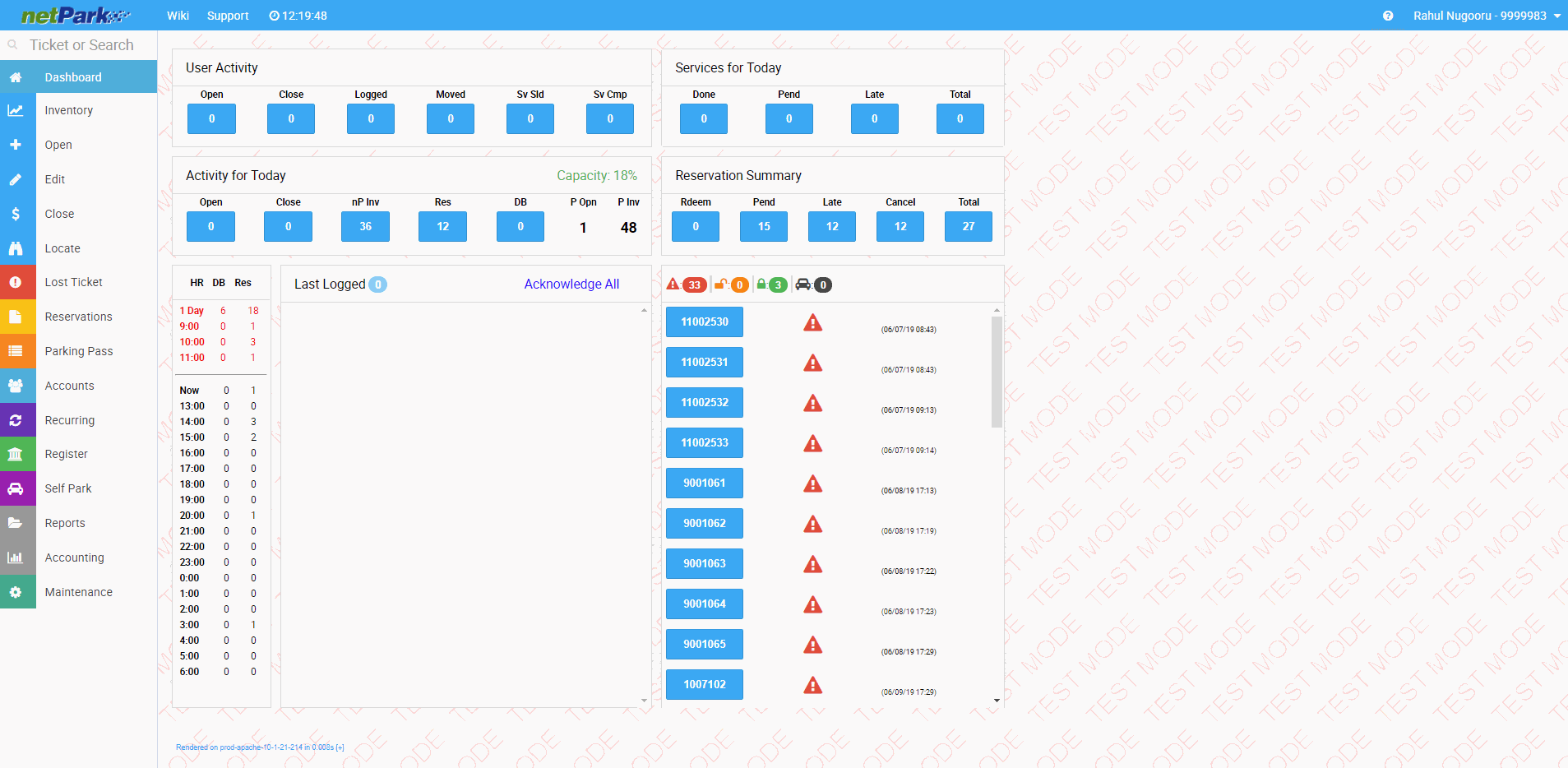Click the Open plus icon

pos(16,145)
